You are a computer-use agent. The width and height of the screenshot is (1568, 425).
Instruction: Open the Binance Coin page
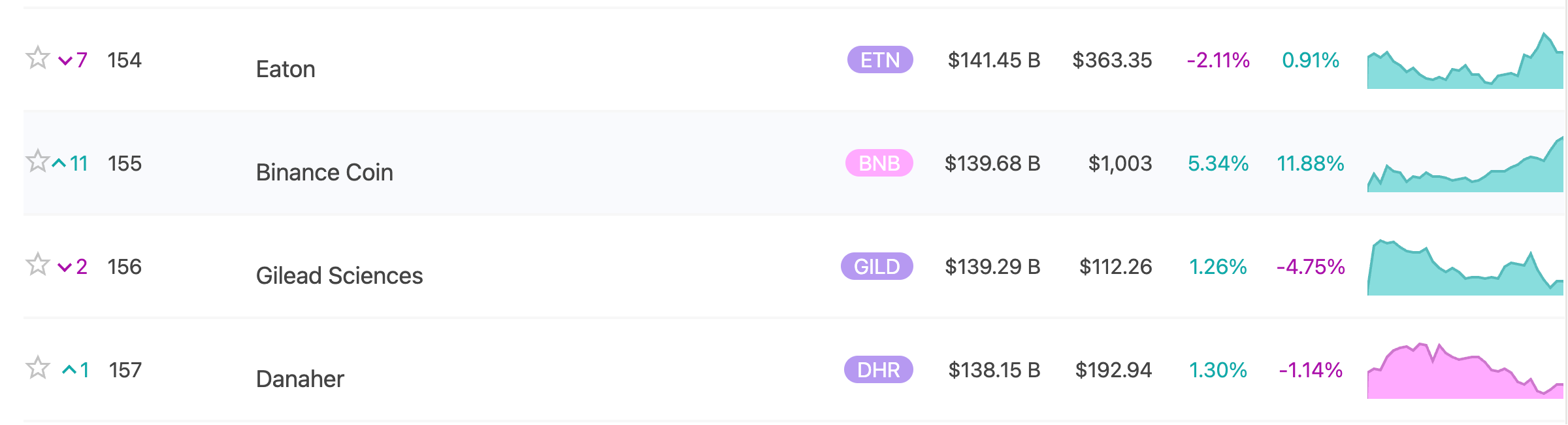point(325,173)
